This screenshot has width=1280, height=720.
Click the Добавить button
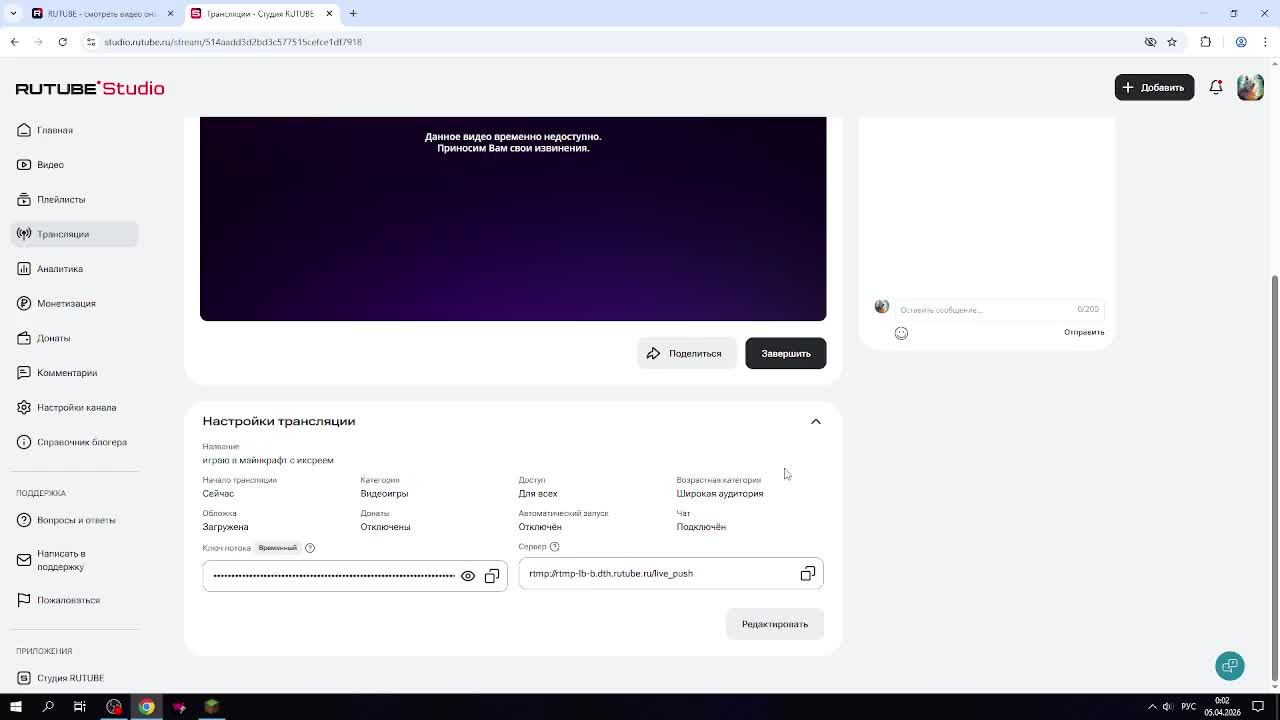click(x=1154, y=87)
